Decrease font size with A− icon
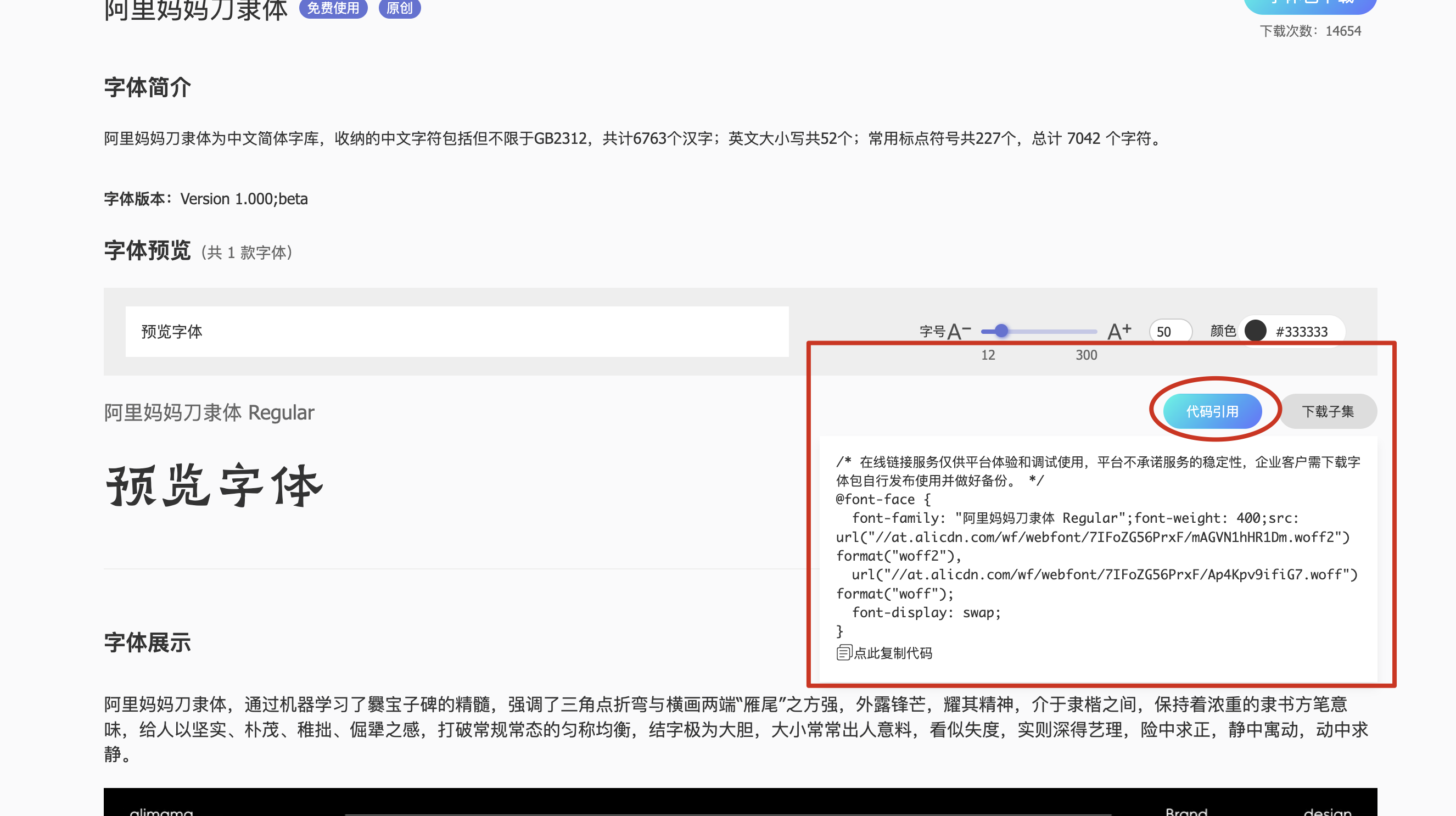The width and height of the screenshot is (1456, 816). tap(959, 331)
